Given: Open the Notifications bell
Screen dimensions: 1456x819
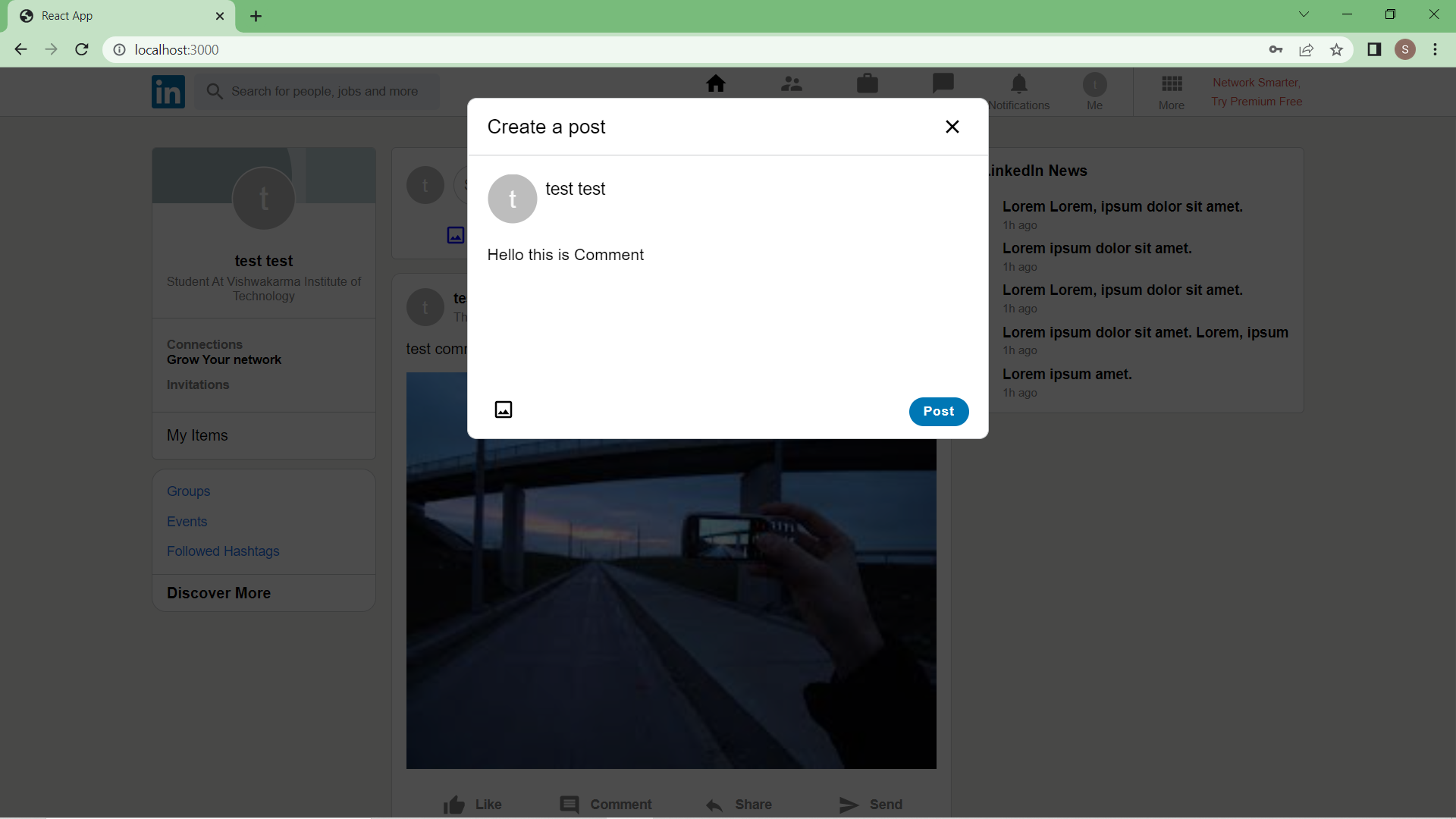Looking at the screenshot, I should [x=1018, y=83].
